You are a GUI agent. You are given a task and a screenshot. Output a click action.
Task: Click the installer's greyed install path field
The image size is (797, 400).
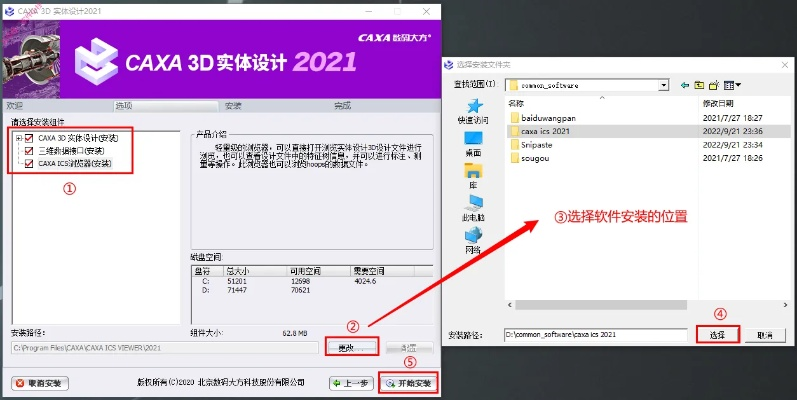pos(165,348)
